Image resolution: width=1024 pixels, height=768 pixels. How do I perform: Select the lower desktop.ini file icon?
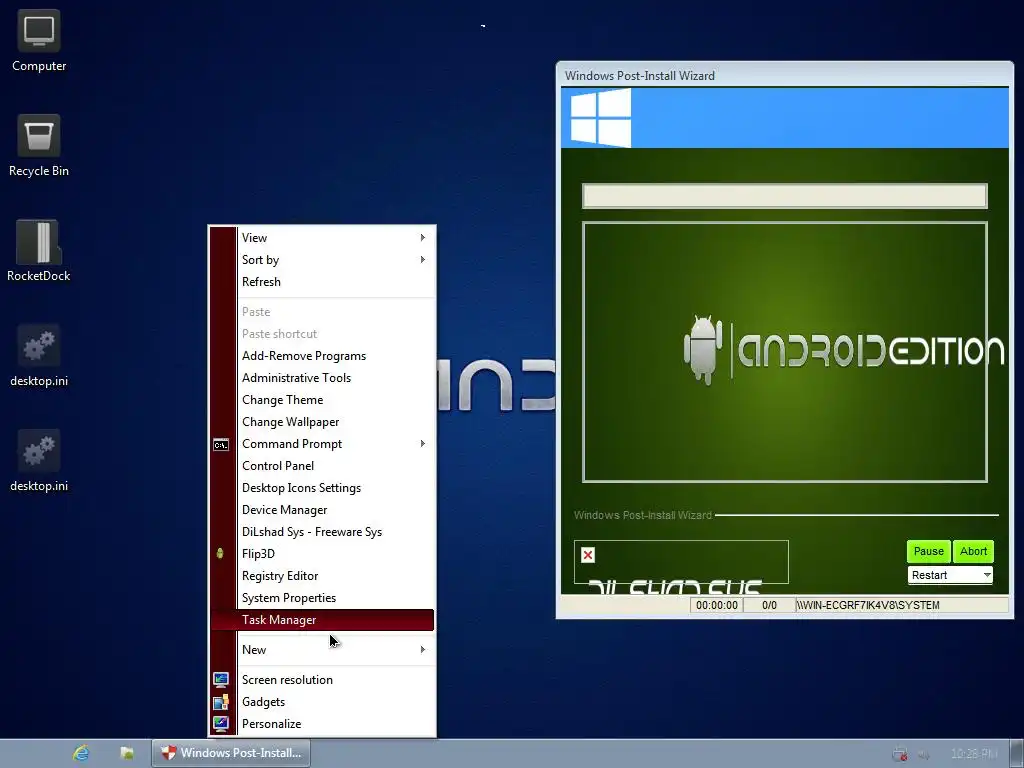(x=39, y=461)
